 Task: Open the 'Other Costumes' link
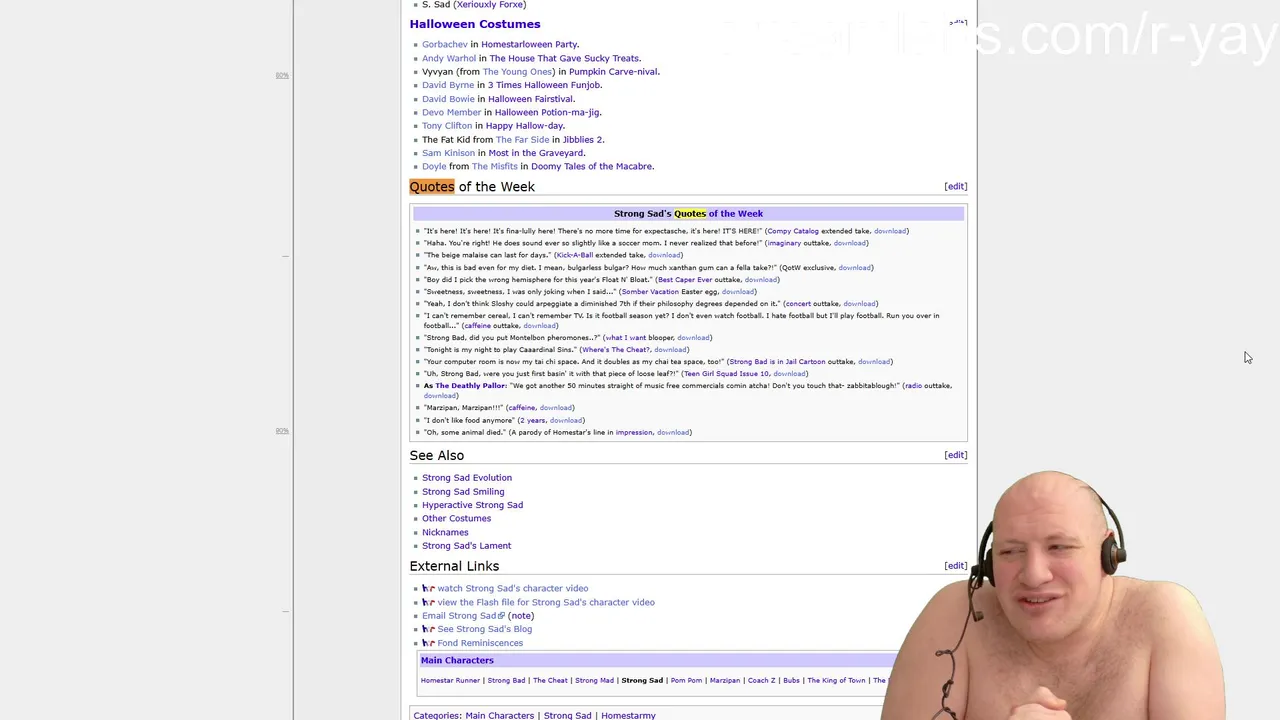tap(456, 519)
